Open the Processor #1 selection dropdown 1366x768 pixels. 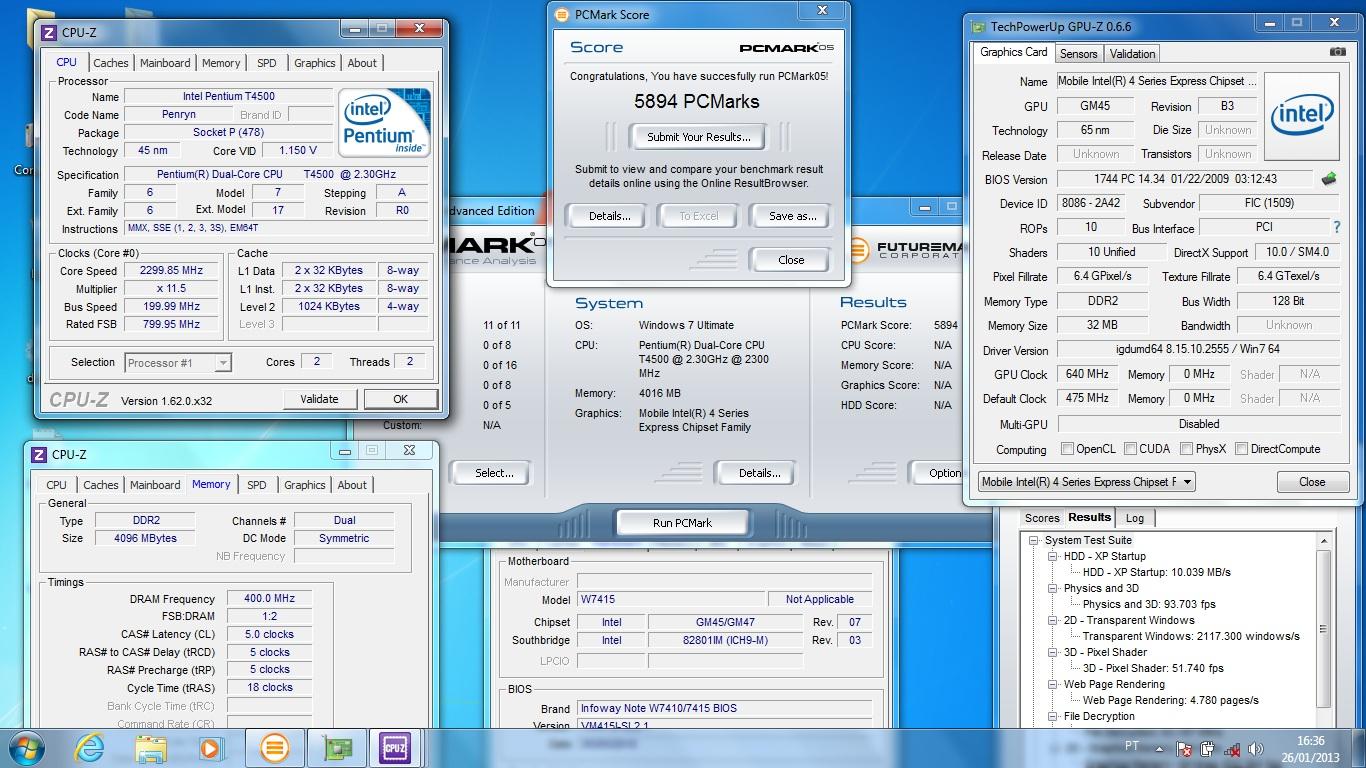tap(178, 363)
